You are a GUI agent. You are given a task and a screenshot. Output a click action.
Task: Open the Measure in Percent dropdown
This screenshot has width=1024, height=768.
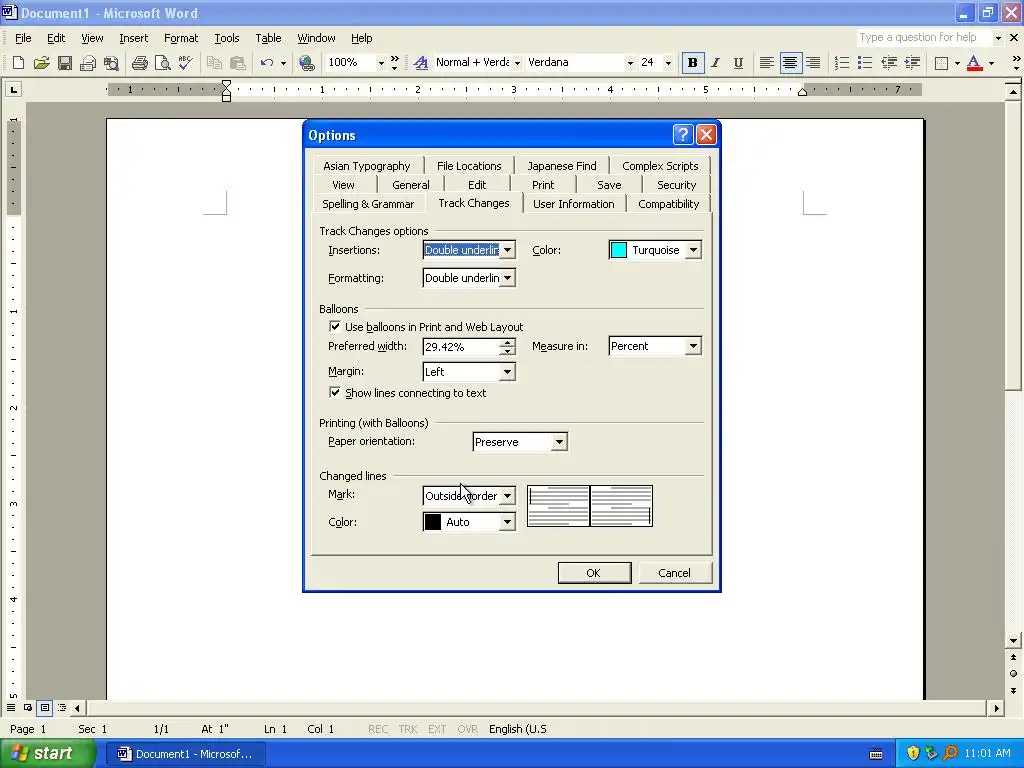(x=694, y=346)
